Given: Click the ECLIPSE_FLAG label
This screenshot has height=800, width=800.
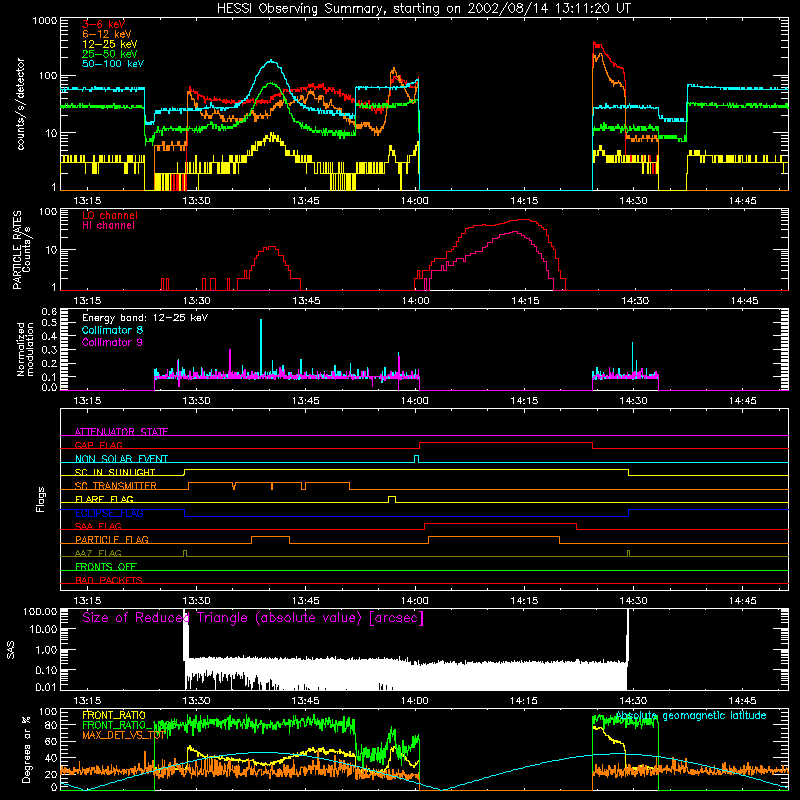Looking at the screenshot, I should tap(109, 513).
